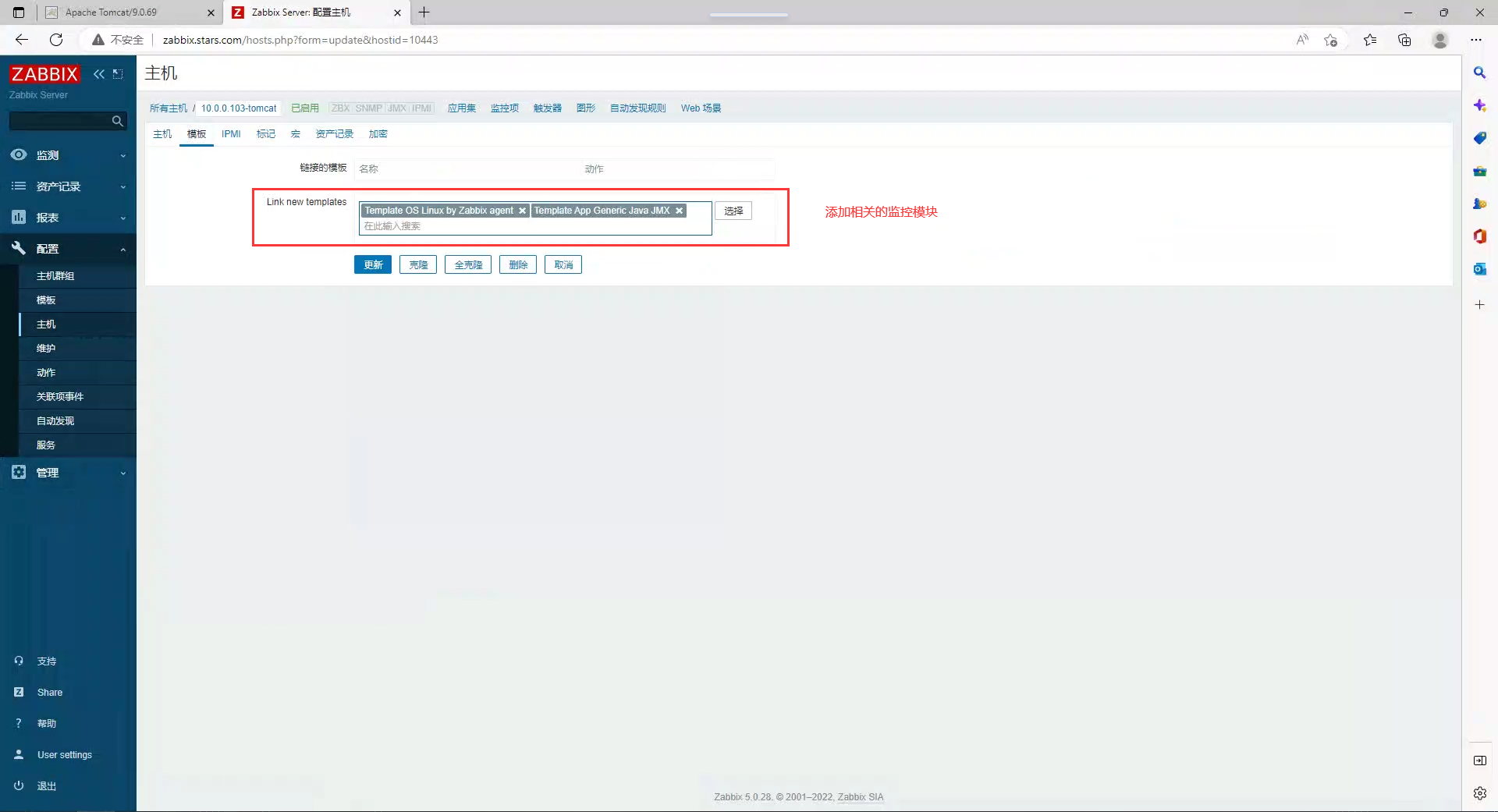The height and width of the screenshot is (812, 1498).
Task: Go to 所有主机 breadcrumb
Action: (x=169, y=108)
